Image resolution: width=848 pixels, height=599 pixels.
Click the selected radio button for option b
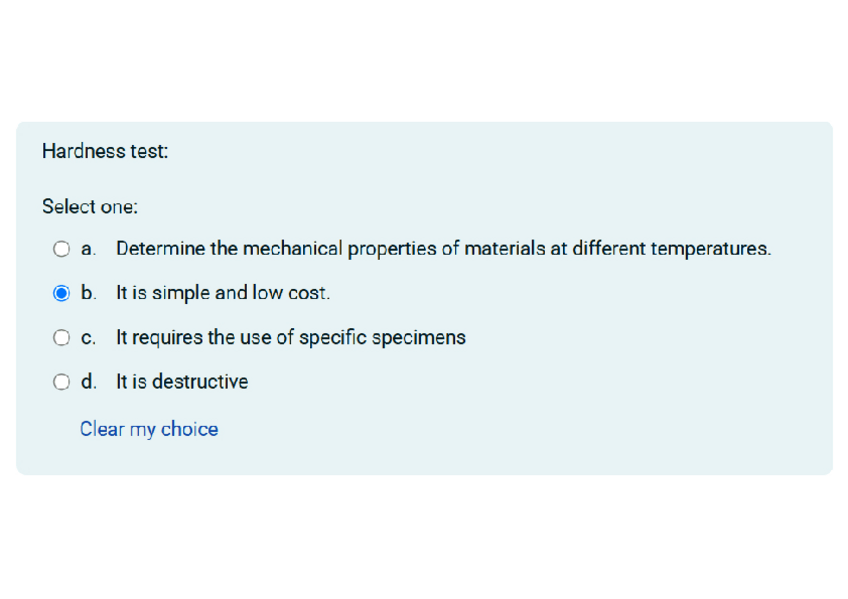tap(62, 293)
